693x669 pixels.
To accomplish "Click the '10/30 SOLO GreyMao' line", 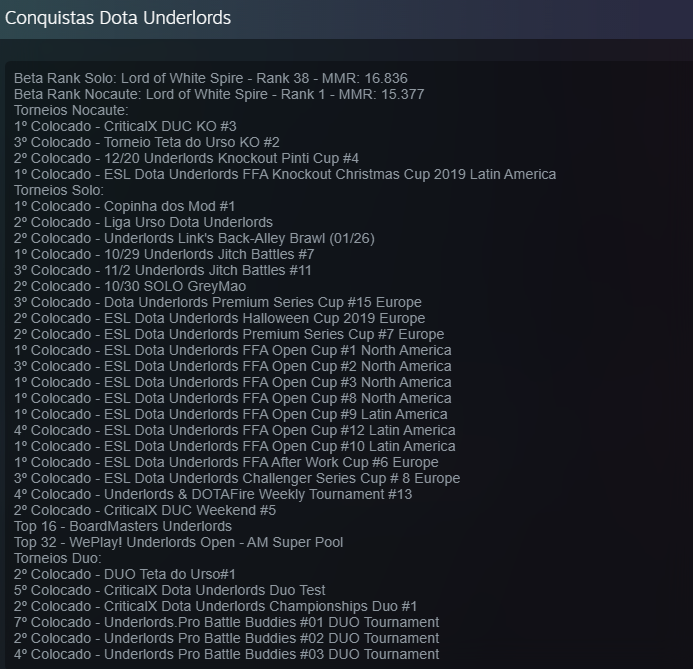I will pyautogui.click(x=130, y=286).
